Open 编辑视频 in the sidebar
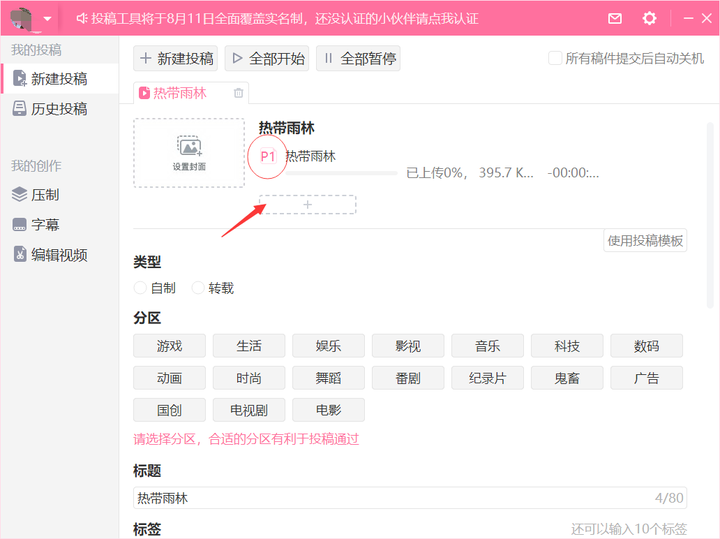 (60, 254)
